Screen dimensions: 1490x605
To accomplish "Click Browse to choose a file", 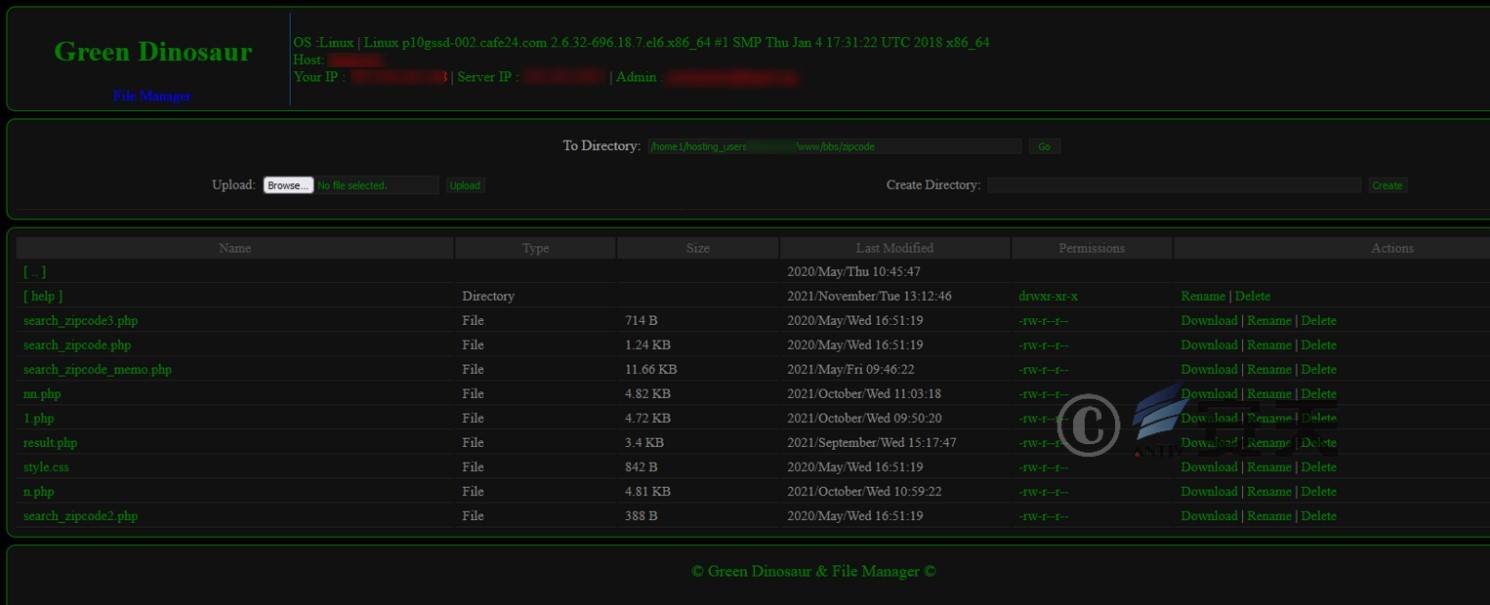I will 288,185.
